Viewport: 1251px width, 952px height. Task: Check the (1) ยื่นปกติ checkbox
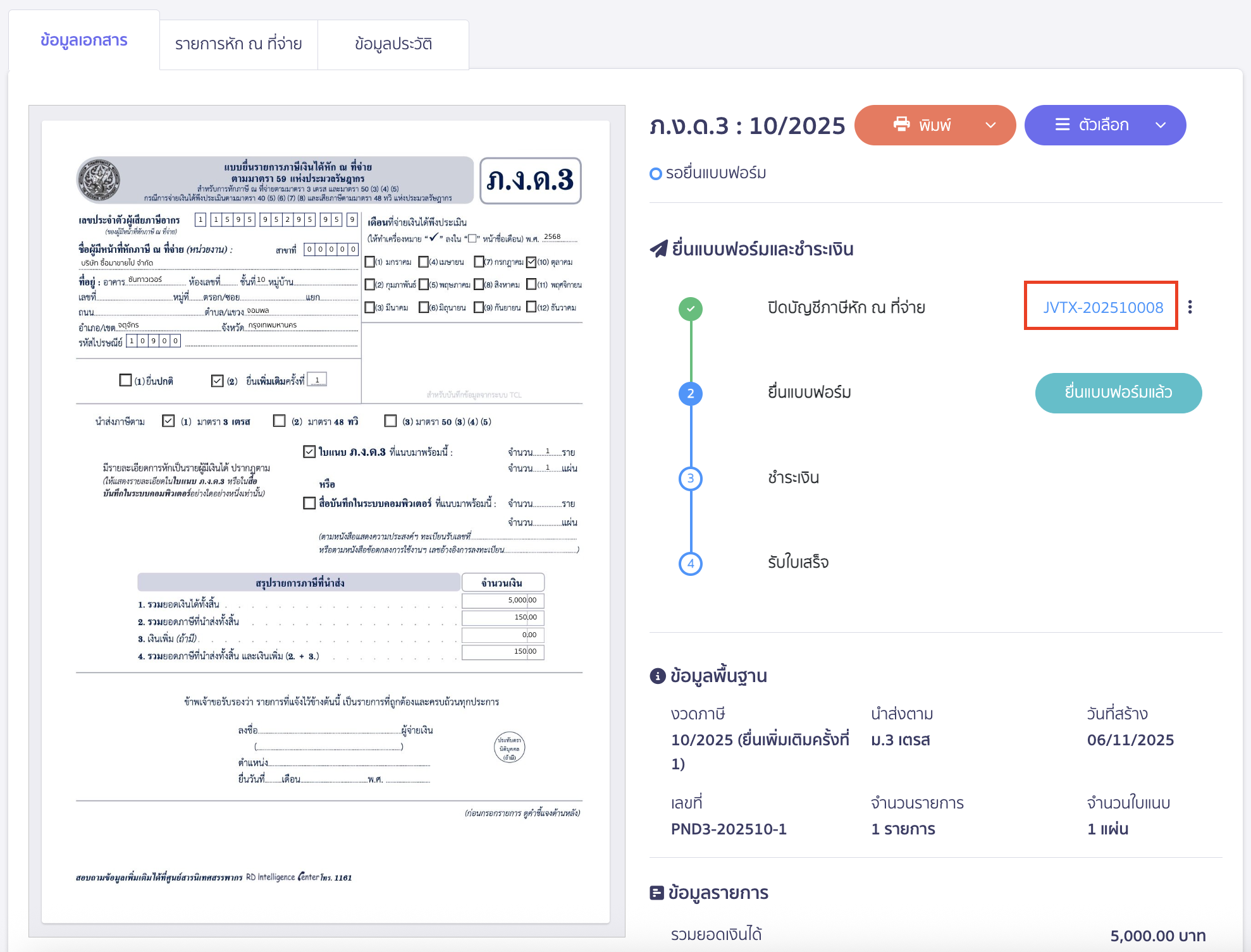[124, 380]
